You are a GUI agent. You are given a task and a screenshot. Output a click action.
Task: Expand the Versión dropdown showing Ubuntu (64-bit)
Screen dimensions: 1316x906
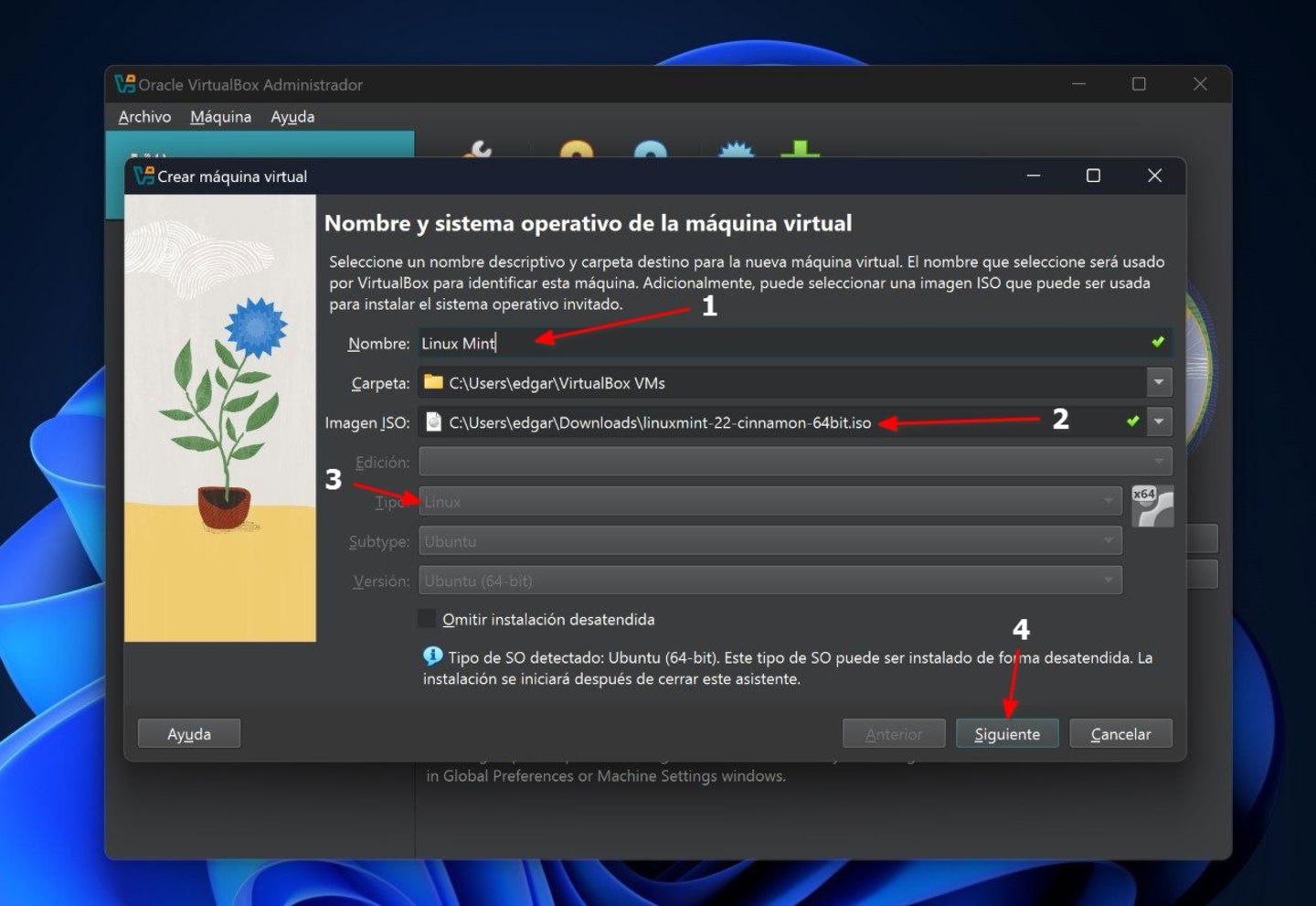(770, 581)
